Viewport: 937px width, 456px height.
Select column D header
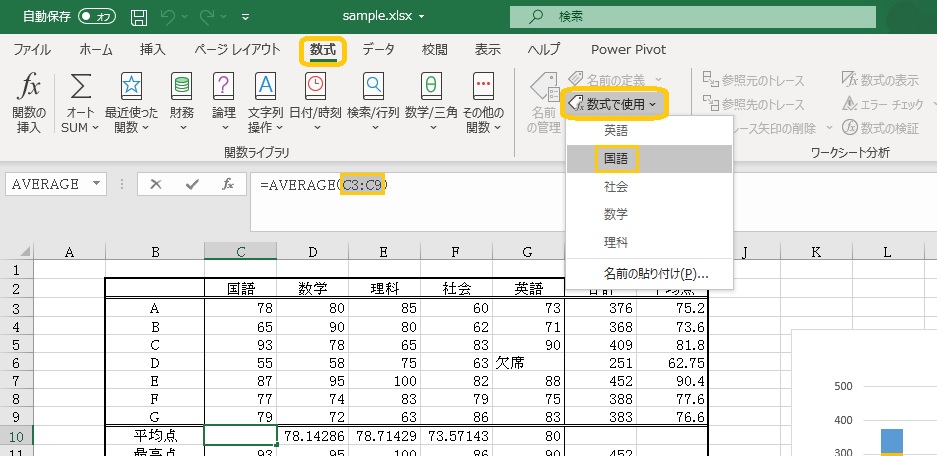314,253
